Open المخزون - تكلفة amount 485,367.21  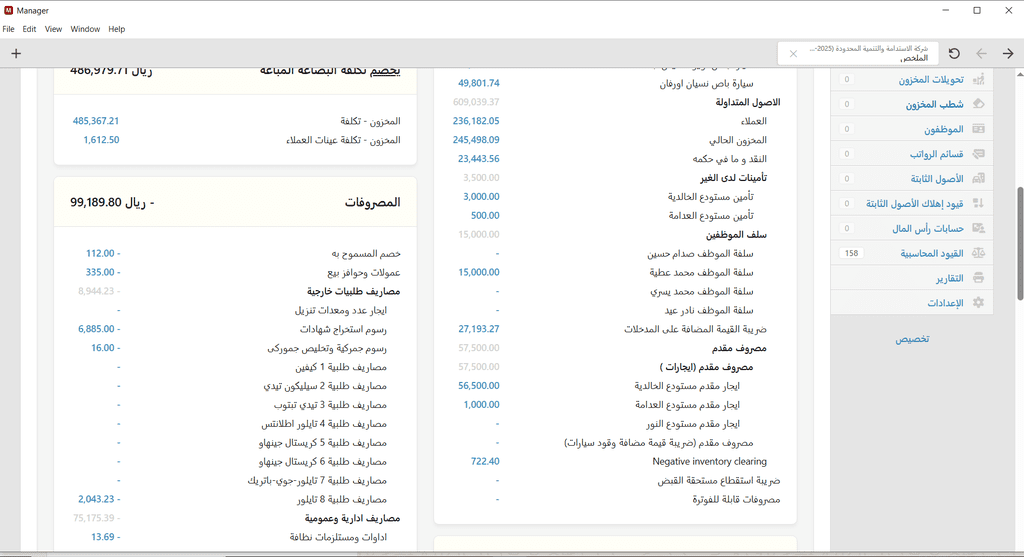(96, 121)
